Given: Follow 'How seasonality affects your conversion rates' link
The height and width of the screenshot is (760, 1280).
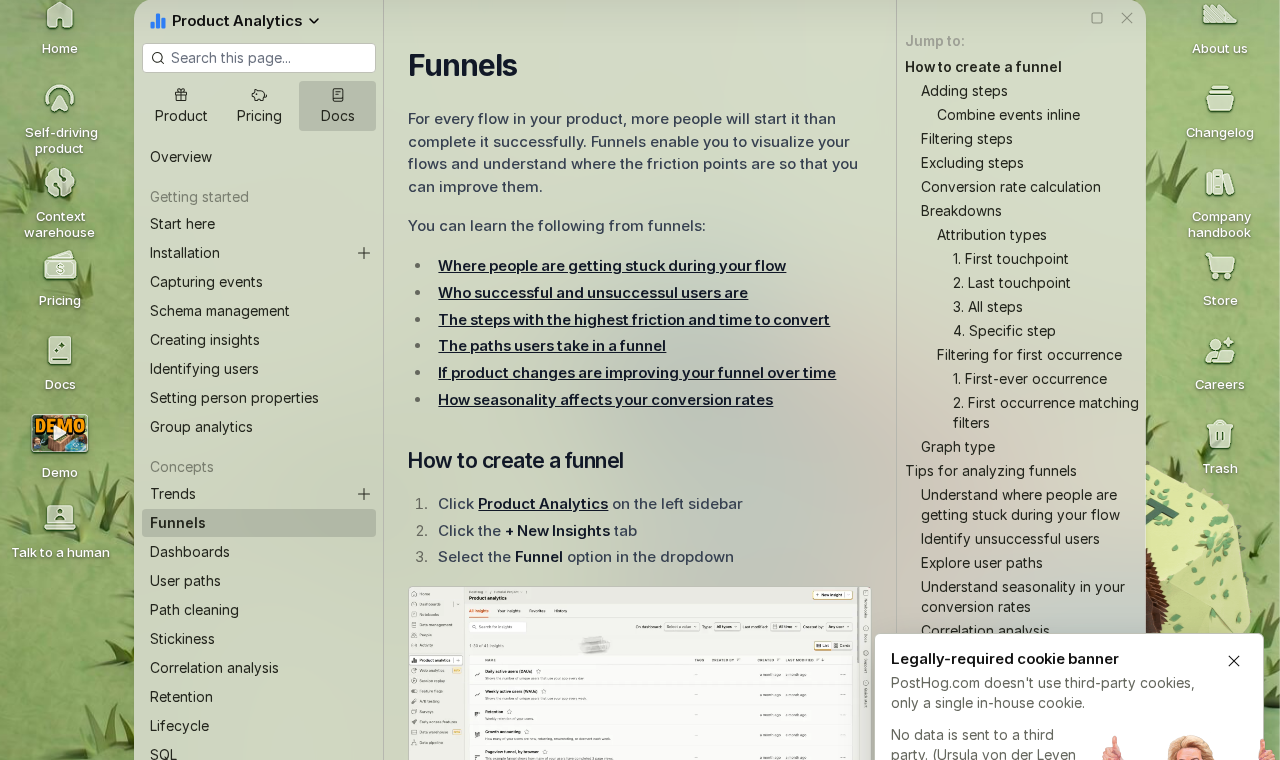Looking at the screenshot, I should [x=605, y=400].
